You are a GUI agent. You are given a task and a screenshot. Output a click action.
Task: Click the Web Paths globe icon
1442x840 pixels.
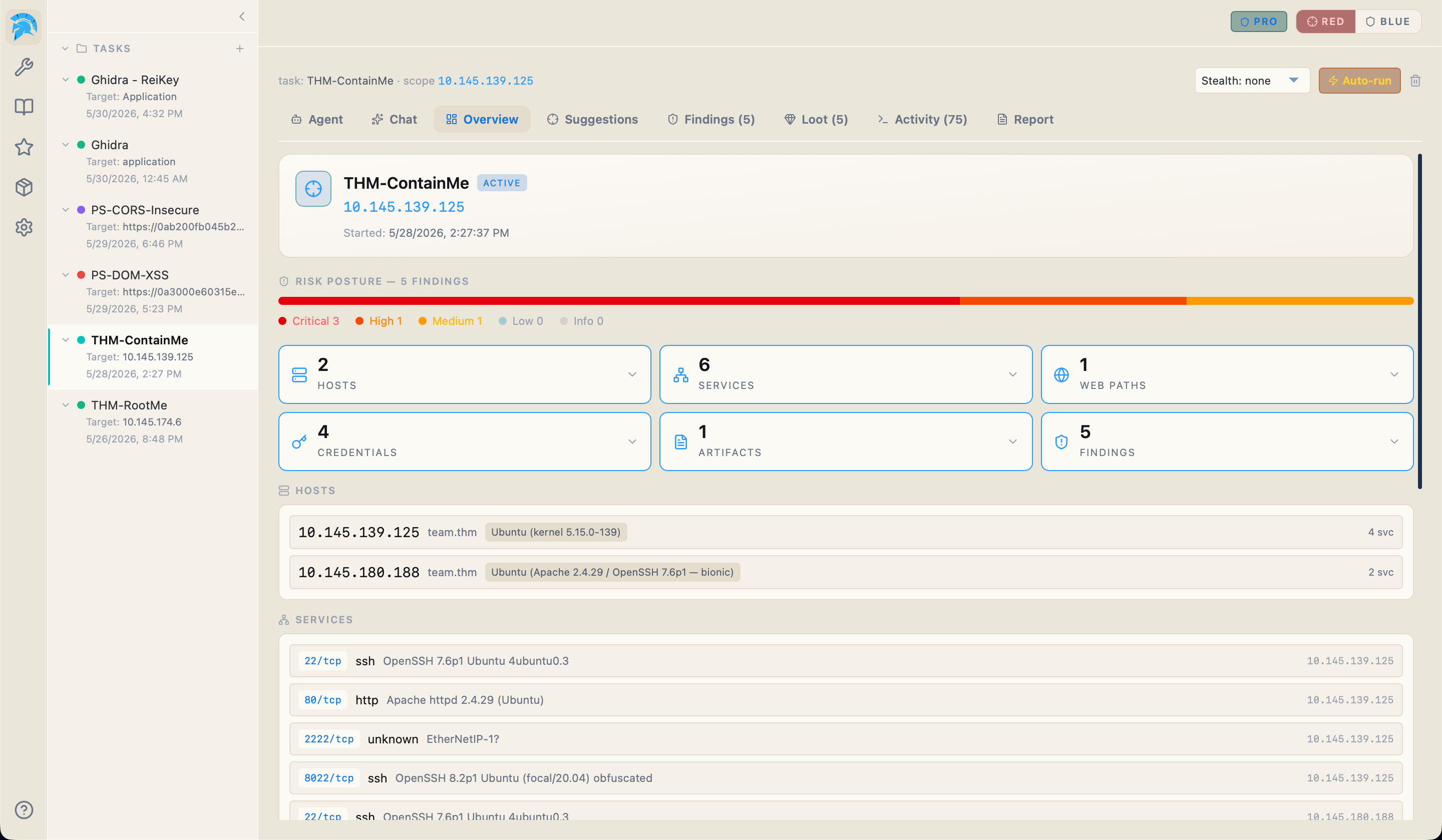[x=1061, y=375]
